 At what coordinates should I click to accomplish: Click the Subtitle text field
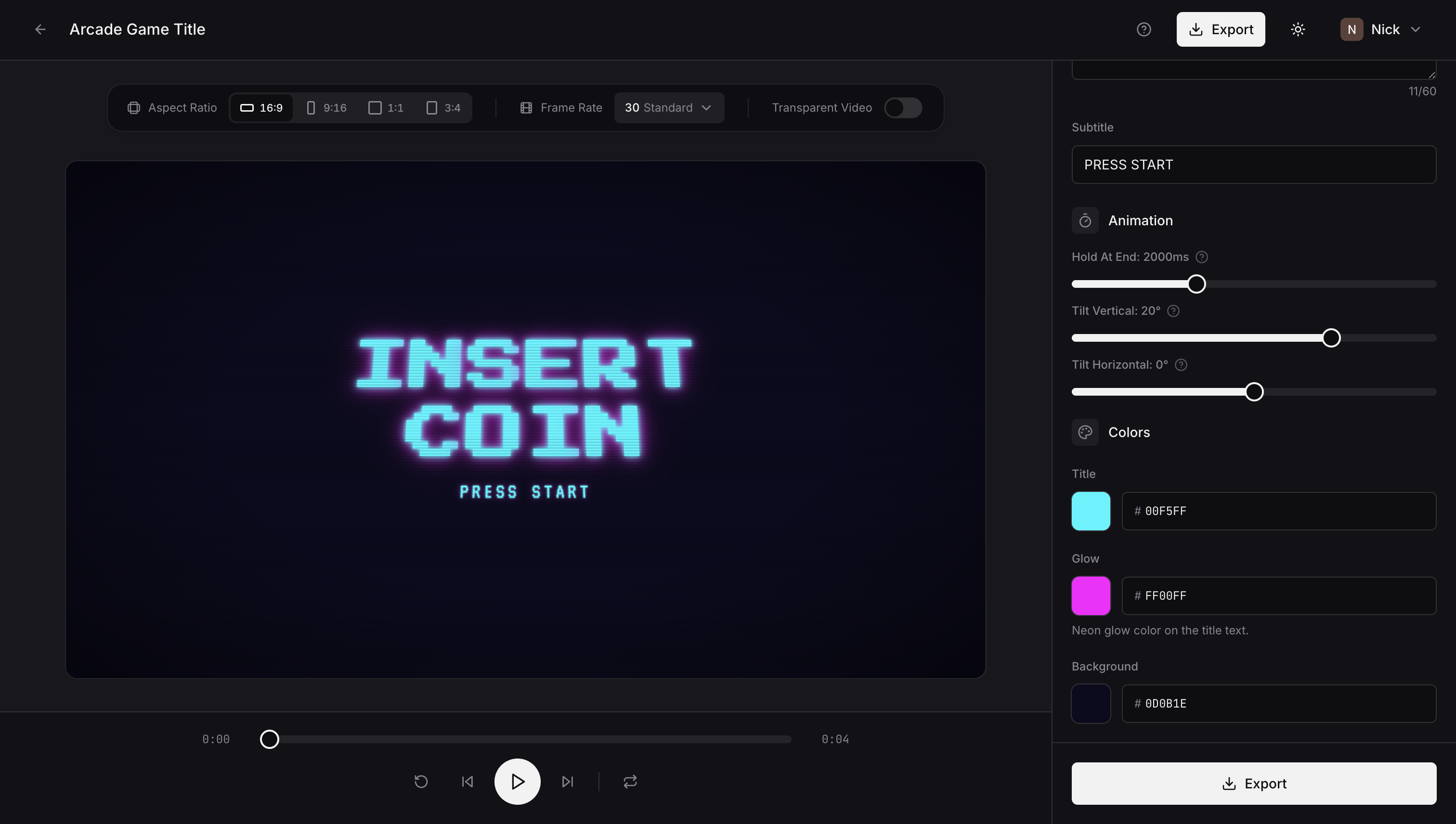click(1254, 165)
